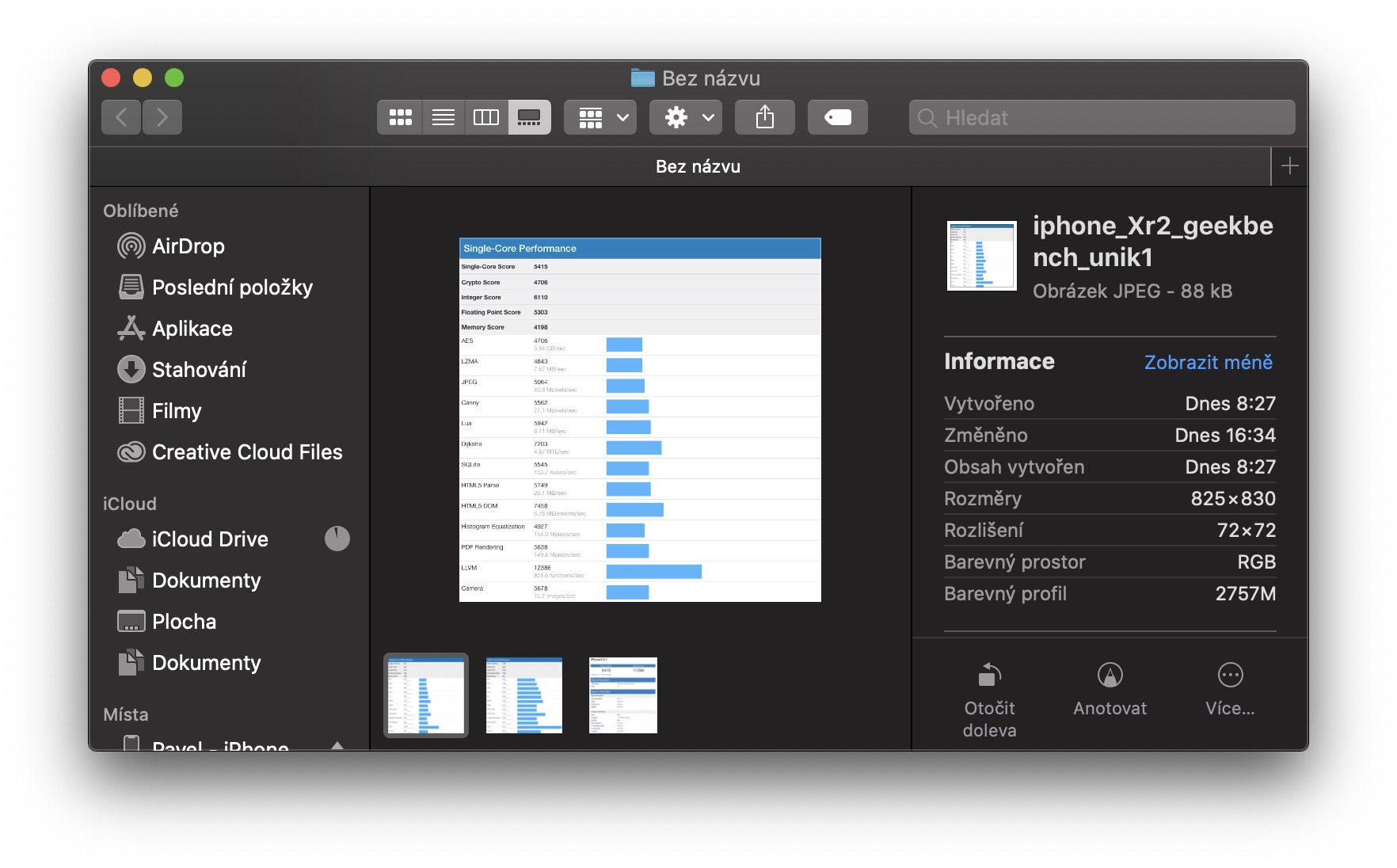Eject the Pavel – iPhone device
Screen dimensions: 1397x868
point(337,744)
